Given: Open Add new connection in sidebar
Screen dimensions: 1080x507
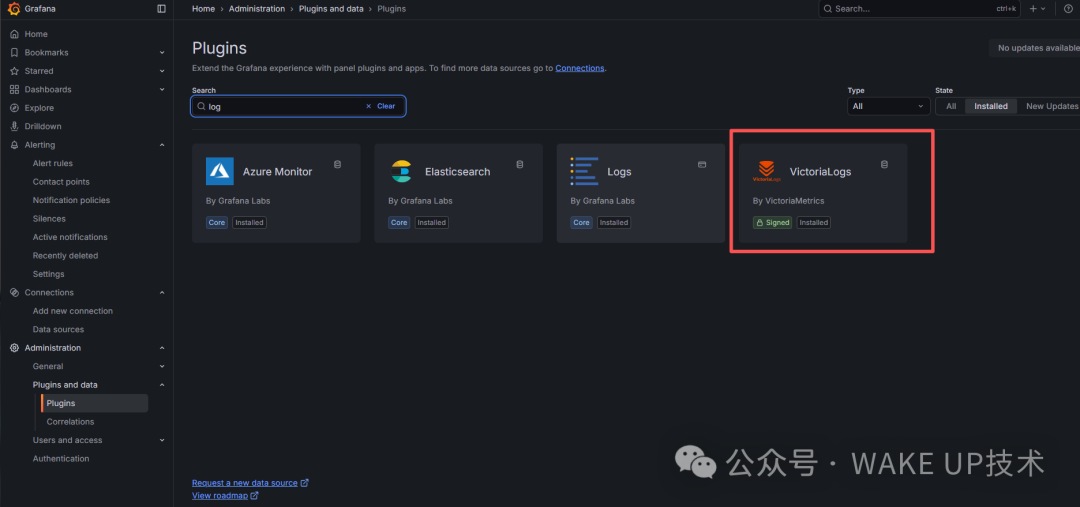Looking at the screenshot, I should tap(72, 311).
